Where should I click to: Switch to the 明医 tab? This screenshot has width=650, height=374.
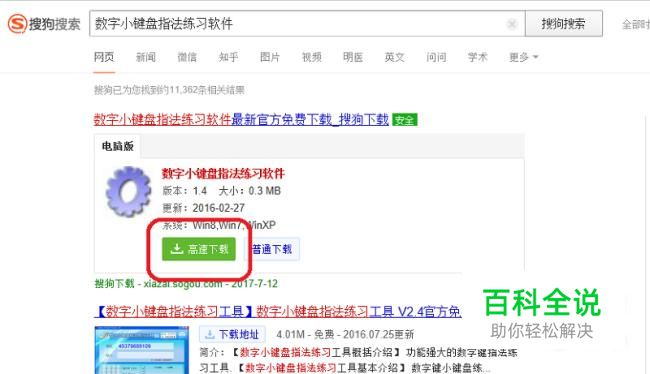tap(353, 57)
